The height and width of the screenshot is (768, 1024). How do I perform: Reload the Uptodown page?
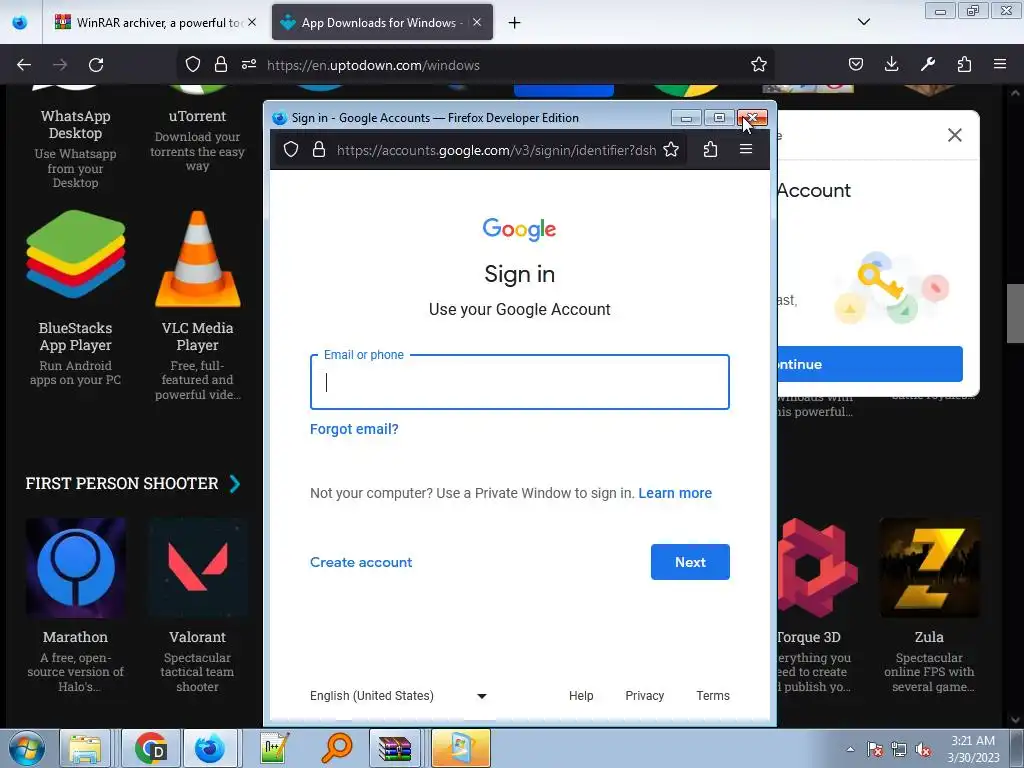pos(96,65)
